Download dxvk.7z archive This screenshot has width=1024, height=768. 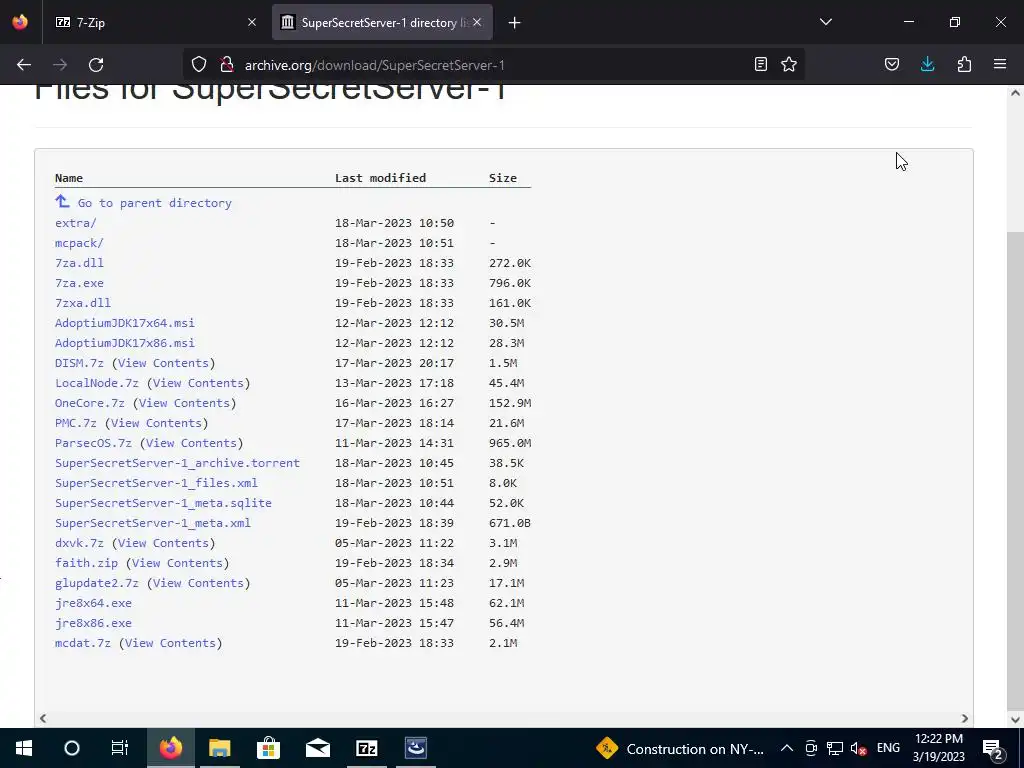(x=79, y=543)
